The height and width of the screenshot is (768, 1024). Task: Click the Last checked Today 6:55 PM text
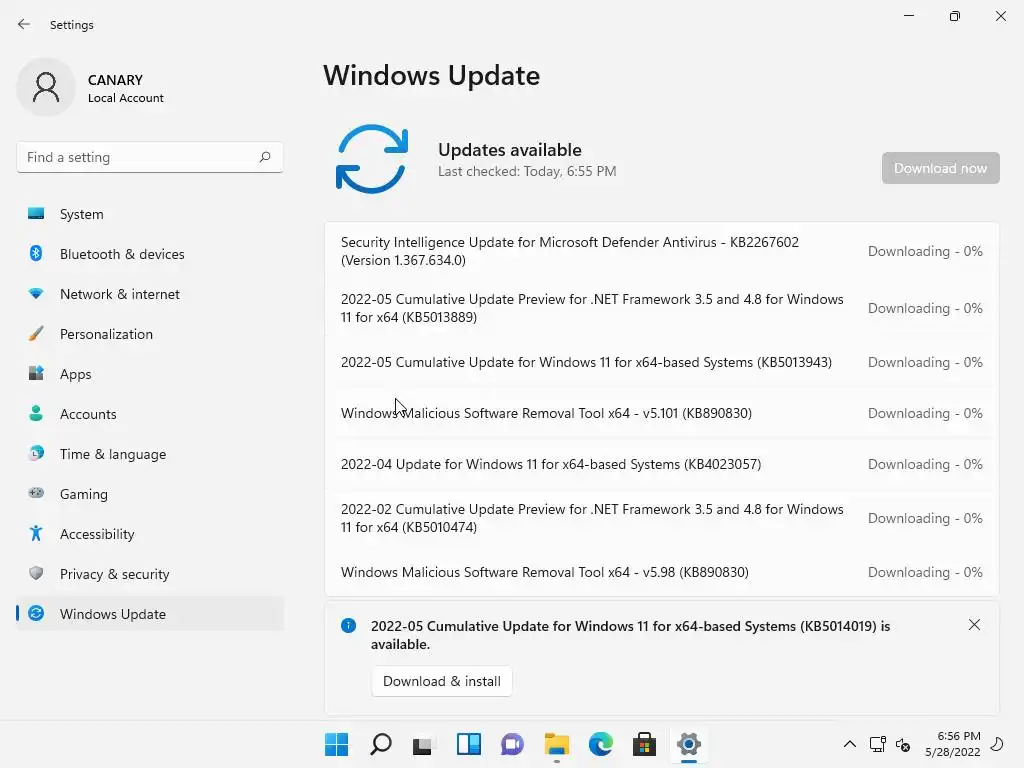pos(527,171)
